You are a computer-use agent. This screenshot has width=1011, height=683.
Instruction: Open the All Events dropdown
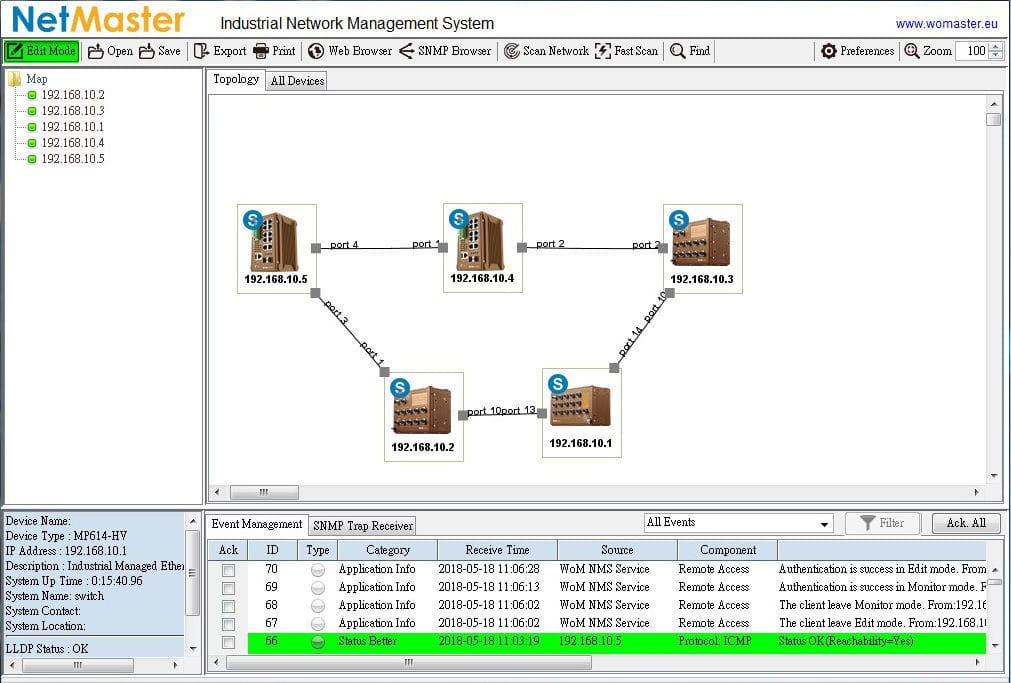click(824, 524)
